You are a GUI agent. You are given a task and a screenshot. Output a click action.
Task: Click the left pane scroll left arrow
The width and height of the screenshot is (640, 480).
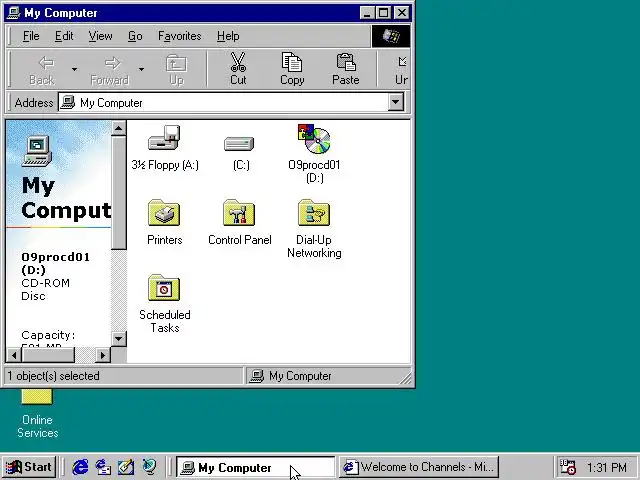tap(14, 355)
